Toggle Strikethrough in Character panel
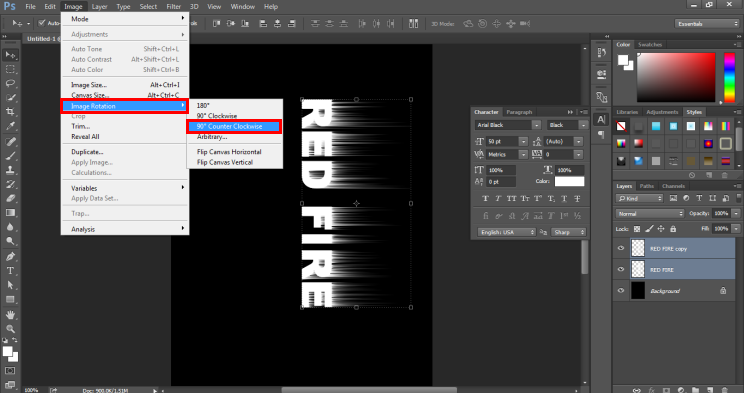The image size is (744, 393). [x=577, y=198]
